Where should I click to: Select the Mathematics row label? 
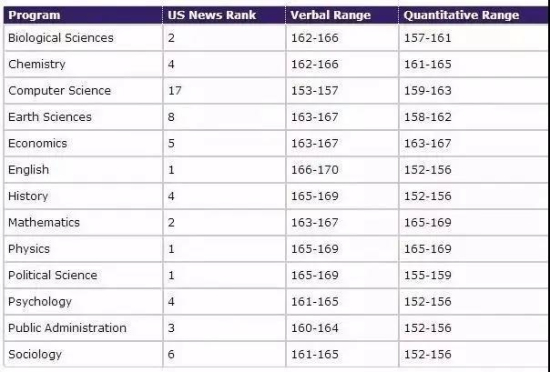click(x=44, y=222)
